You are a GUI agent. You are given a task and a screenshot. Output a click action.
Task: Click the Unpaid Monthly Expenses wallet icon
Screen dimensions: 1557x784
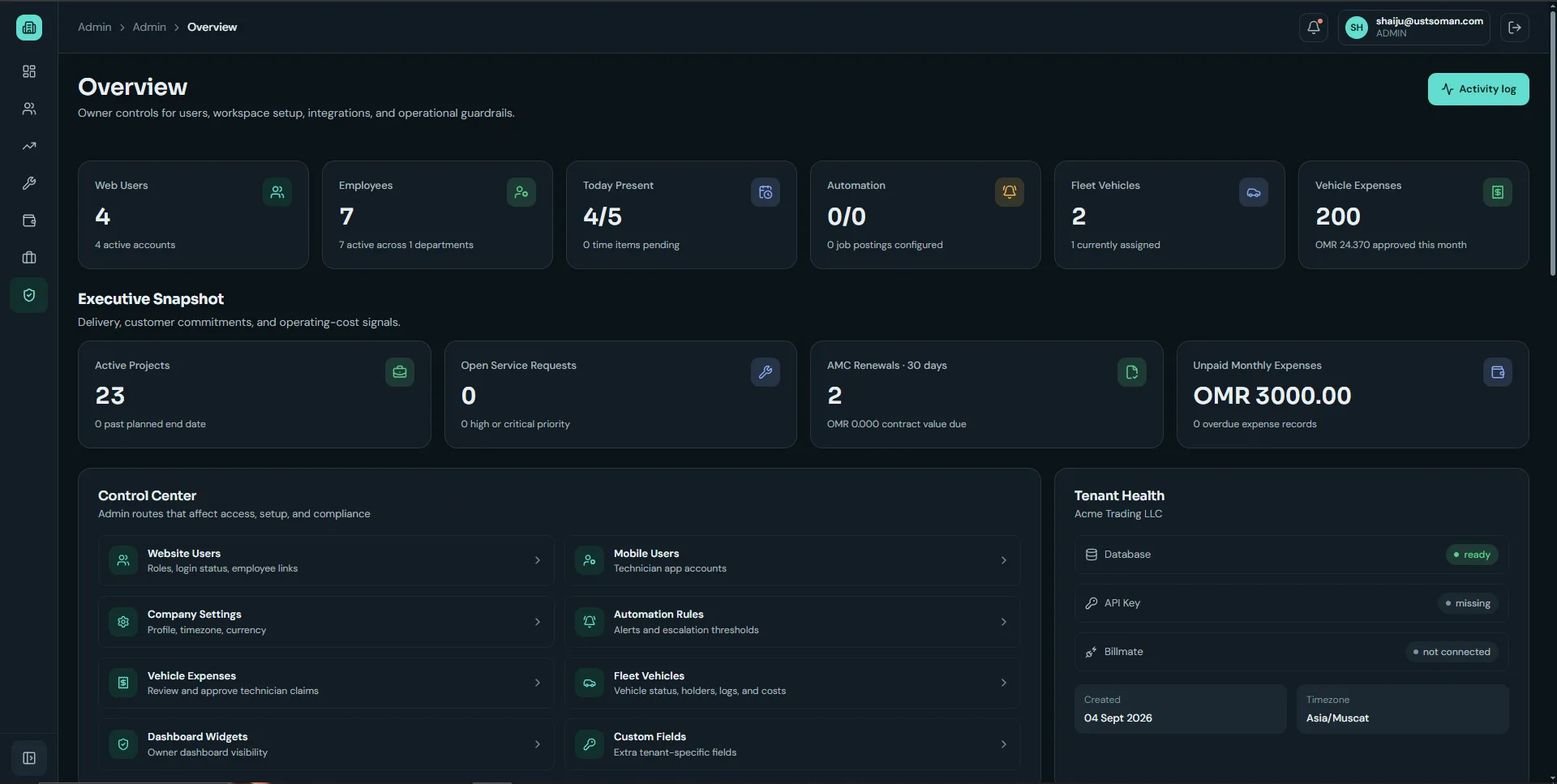1498,372
